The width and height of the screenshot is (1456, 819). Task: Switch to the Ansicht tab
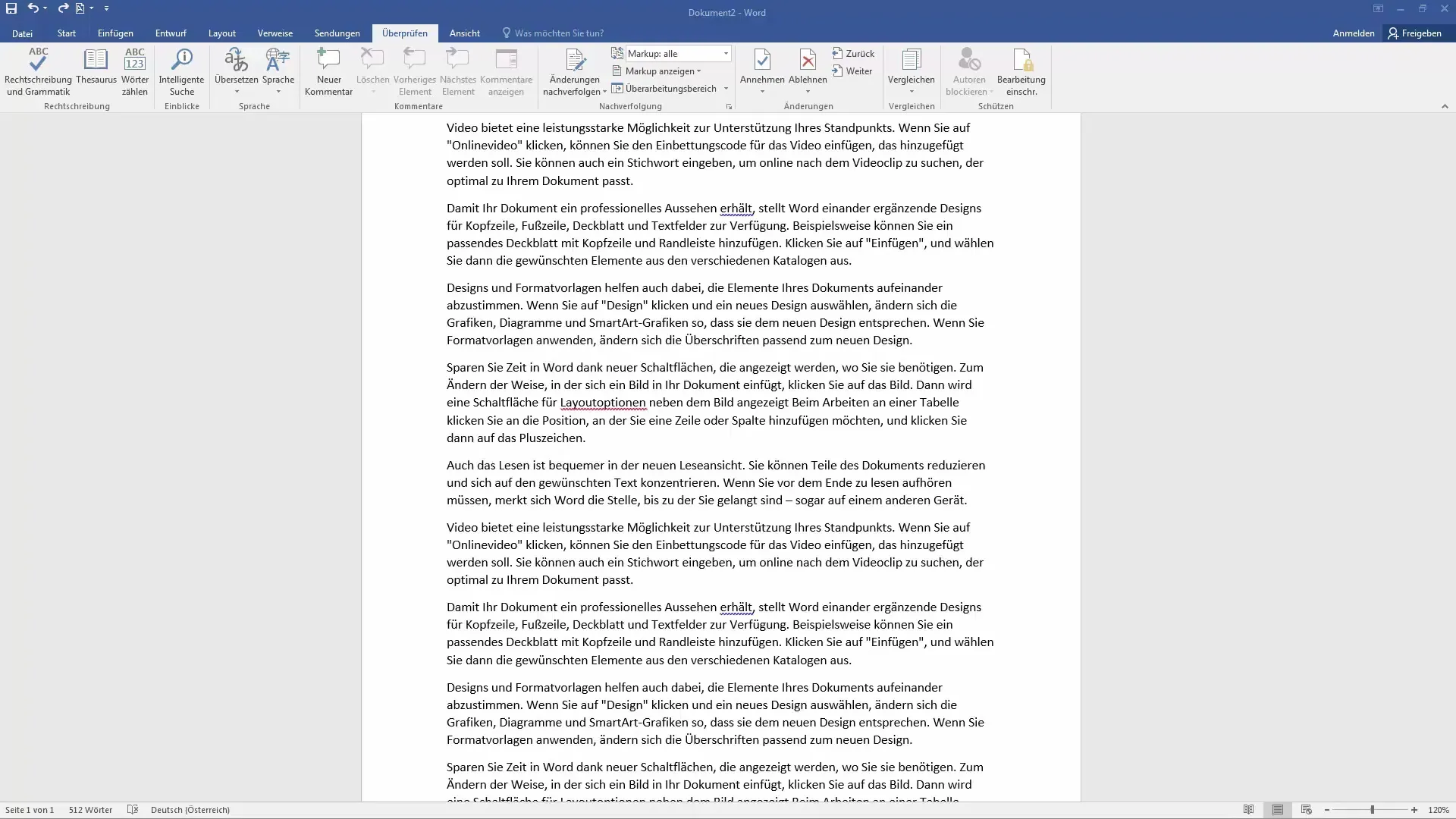coord(464,33)
